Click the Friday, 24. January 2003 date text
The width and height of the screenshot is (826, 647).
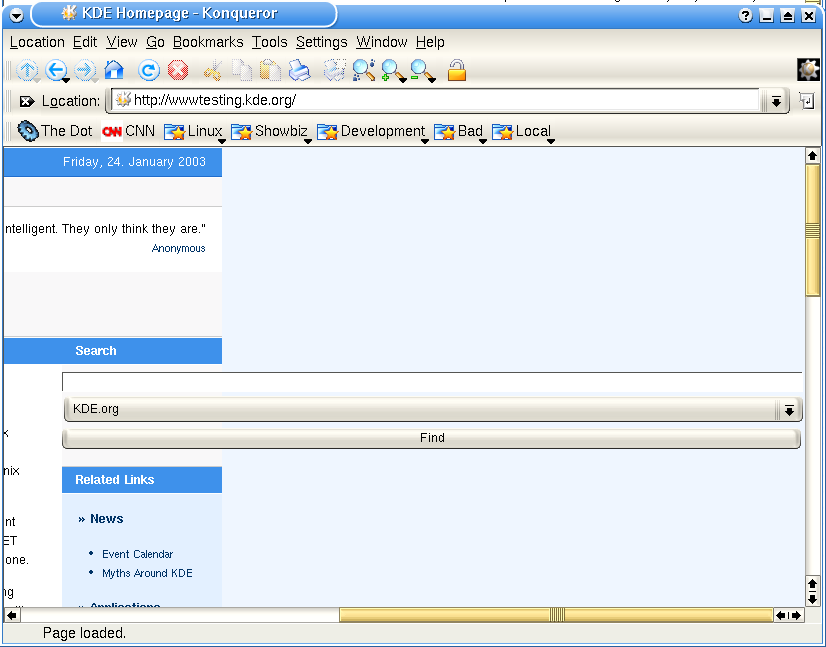(134, 162)
